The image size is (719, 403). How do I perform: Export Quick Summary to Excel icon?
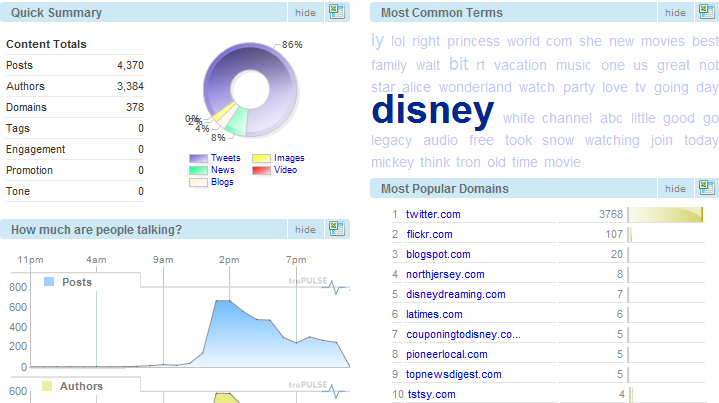tap(337, 12)
